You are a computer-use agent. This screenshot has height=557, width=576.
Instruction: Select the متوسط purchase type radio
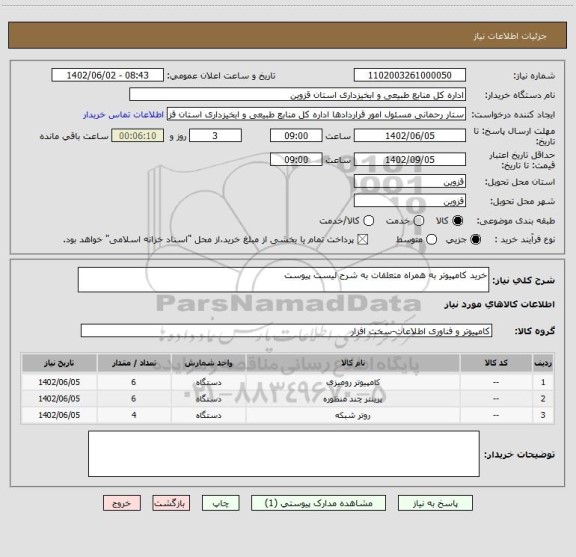point(431,240)
